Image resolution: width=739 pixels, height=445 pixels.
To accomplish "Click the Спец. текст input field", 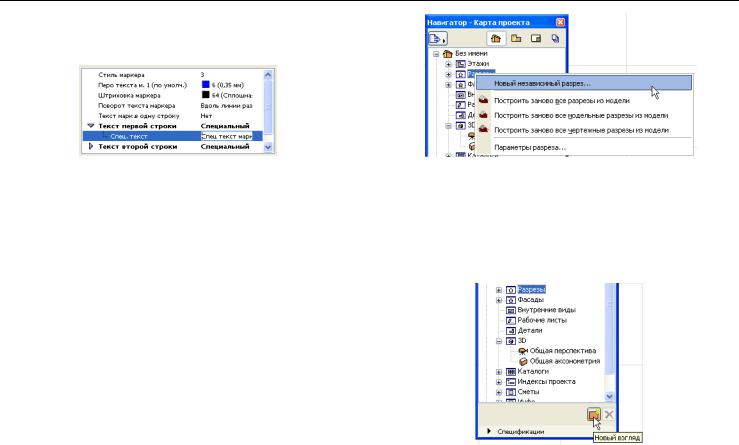I will coord(227,136).
